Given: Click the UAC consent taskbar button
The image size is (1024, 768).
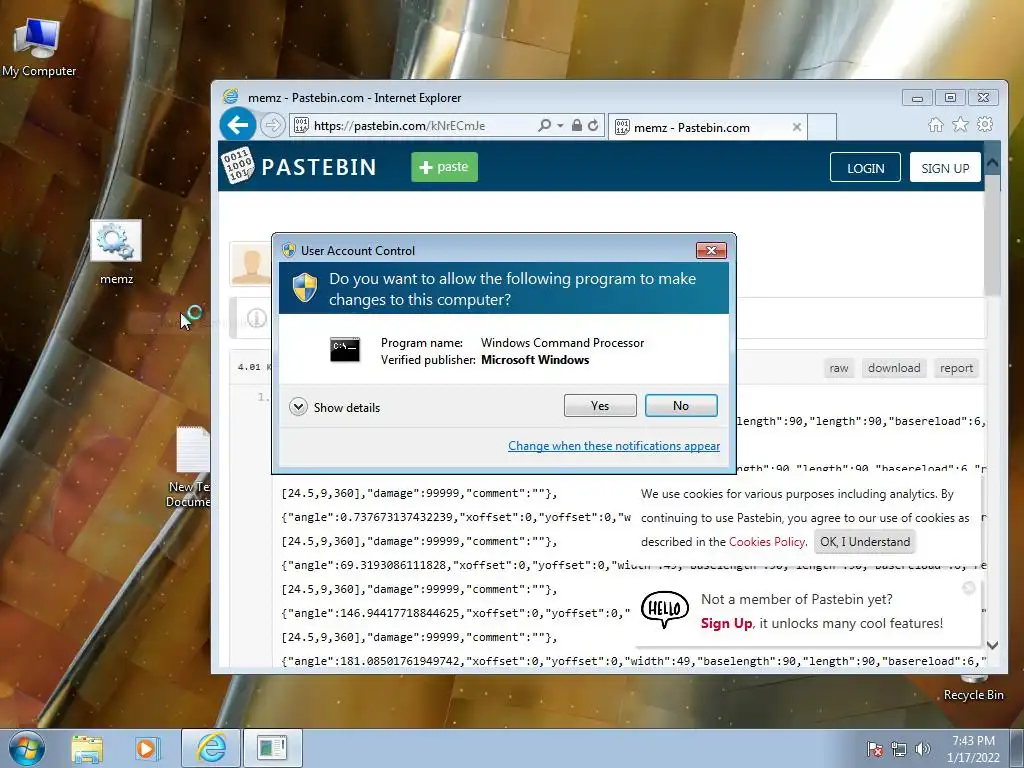Looking at the screenshot, I should [x=272, y=748].
